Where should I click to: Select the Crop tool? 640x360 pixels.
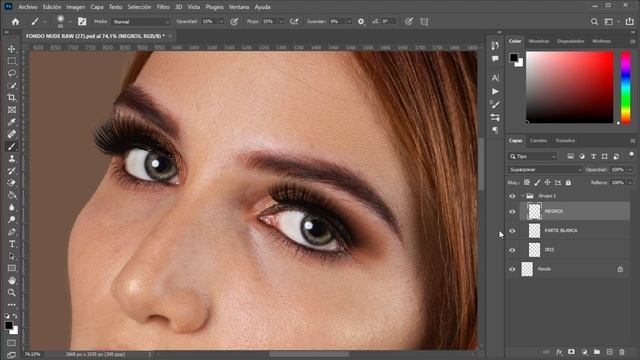point(11,98)
